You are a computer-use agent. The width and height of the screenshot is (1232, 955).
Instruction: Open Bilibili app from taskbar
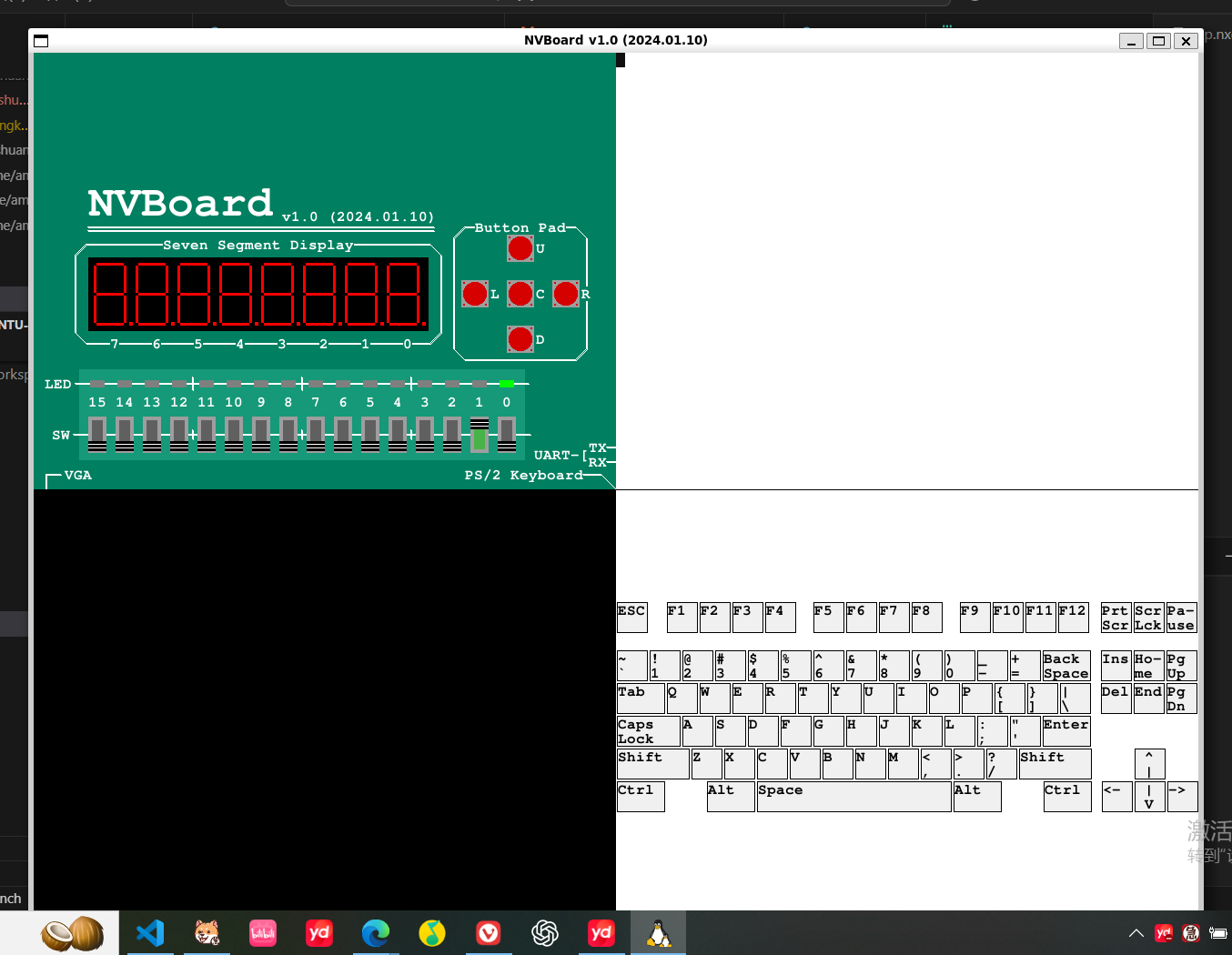pyautogui.click(x=263, y=933)
